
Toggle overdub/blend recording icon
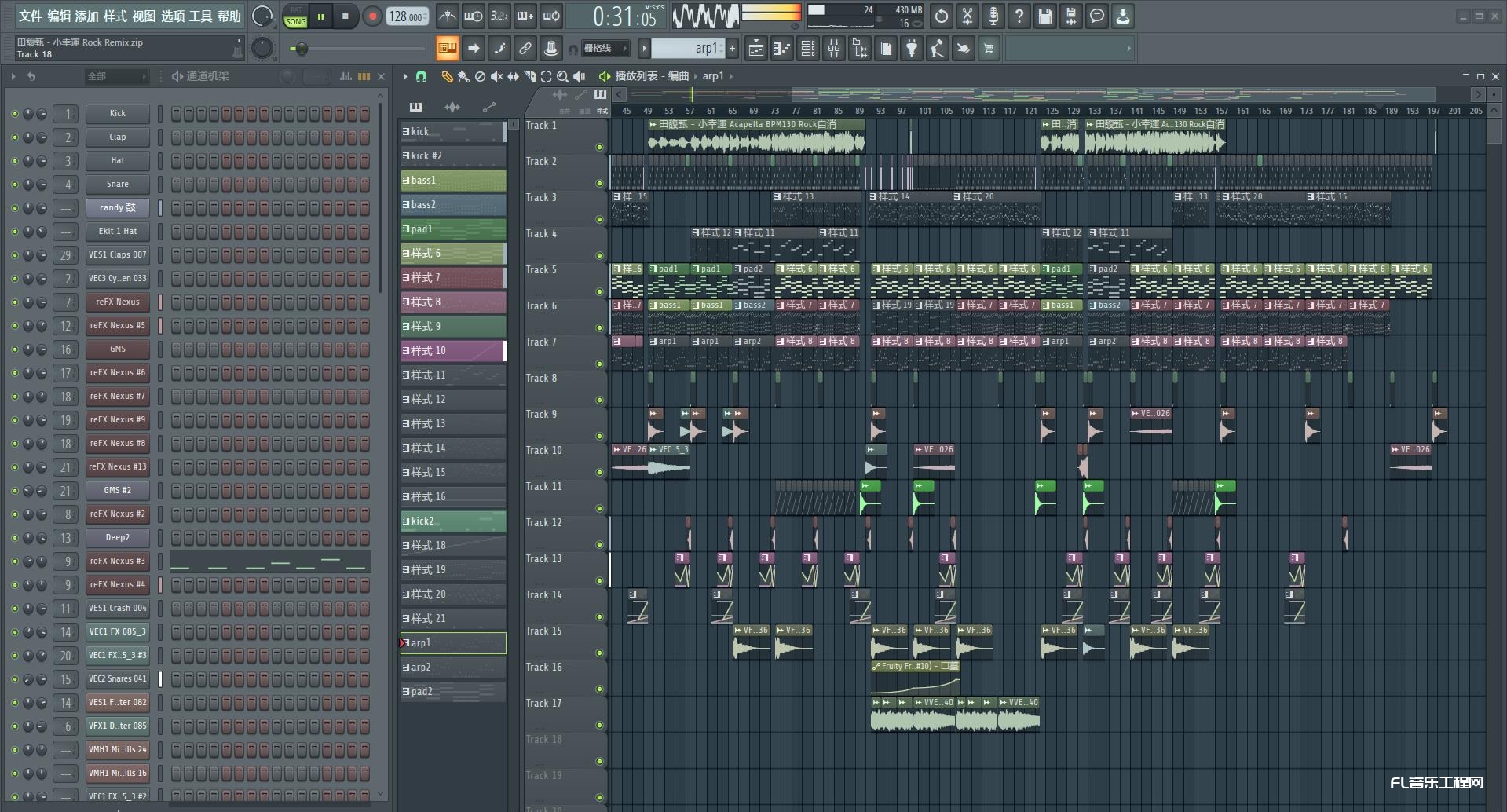pyautogui.click(x=525, y=16)
